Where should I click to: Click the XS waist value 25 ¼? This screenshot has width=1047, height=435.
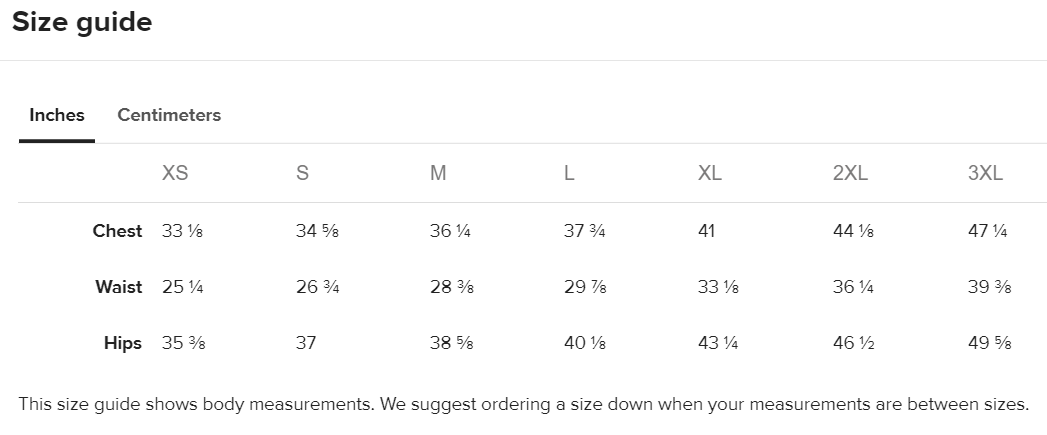tap(183, 287)
